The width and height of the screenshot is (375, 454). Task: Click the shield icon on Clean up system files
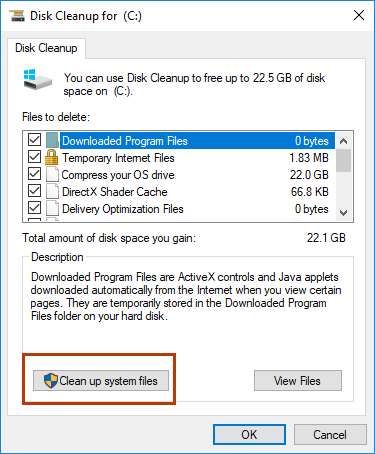[x=51, y=381]
